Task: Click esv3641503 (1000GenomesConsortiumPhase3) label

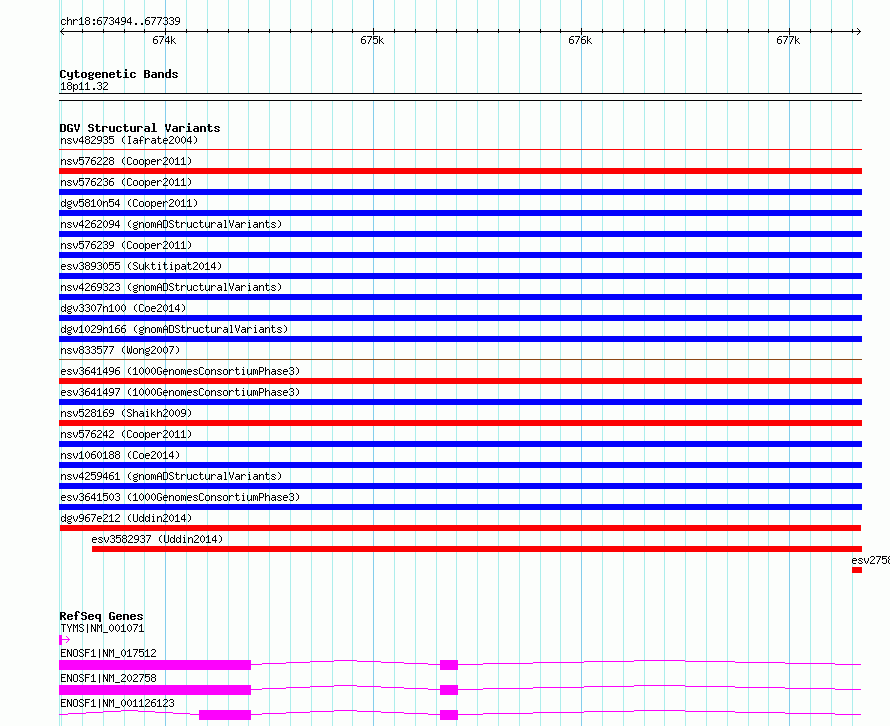Action: [x=180, y=497]
